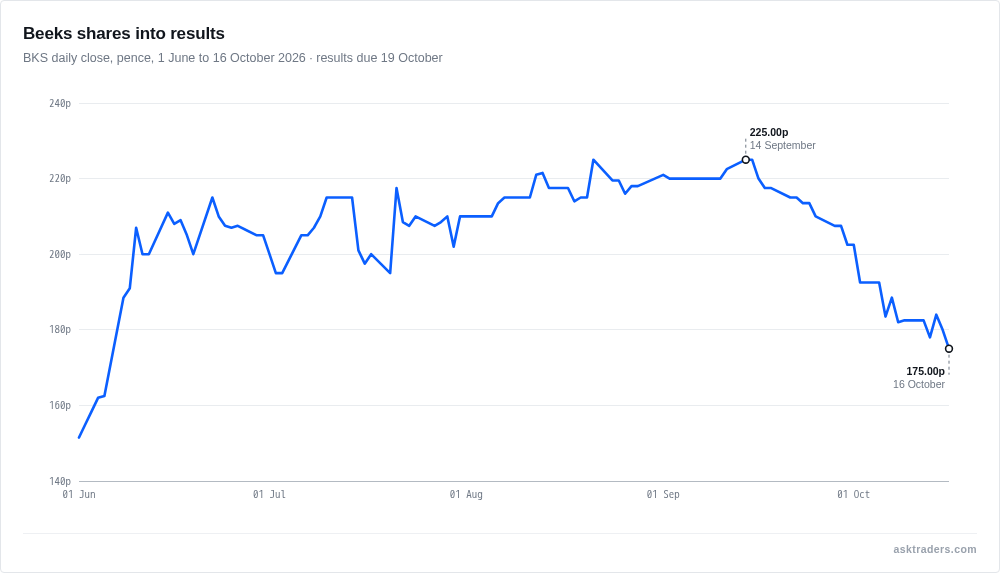
Task: Click the '14 September' annotation date
Action: pyautogui.click(x=783, y=145)
